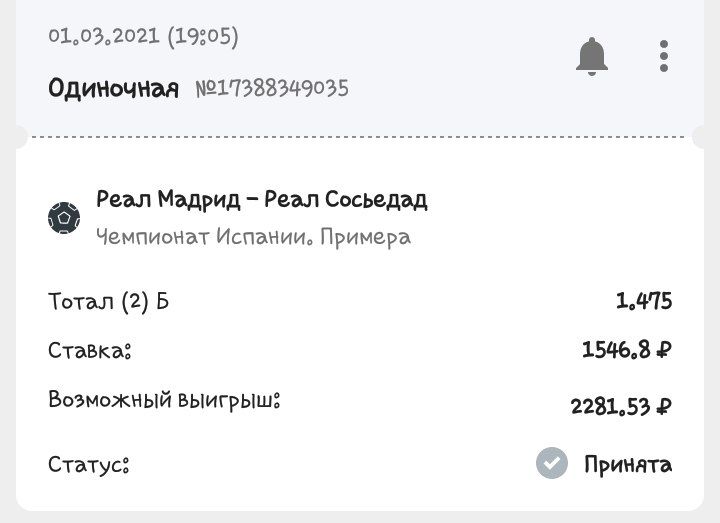Select the Тотал (2) Б bet line
The height and width of the screenshot is (523, 720).
point(109,301)
